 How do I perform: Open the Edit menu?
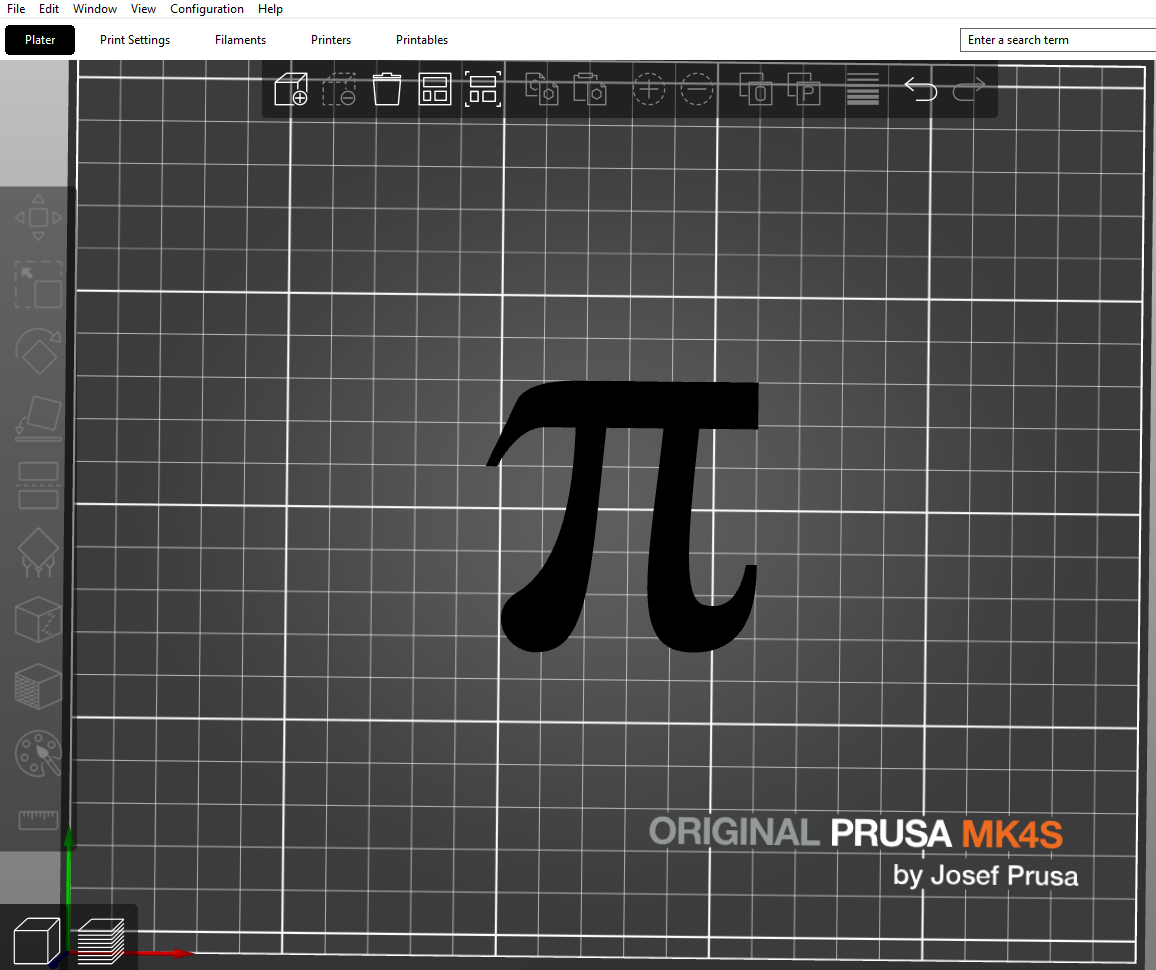(49, 9)
